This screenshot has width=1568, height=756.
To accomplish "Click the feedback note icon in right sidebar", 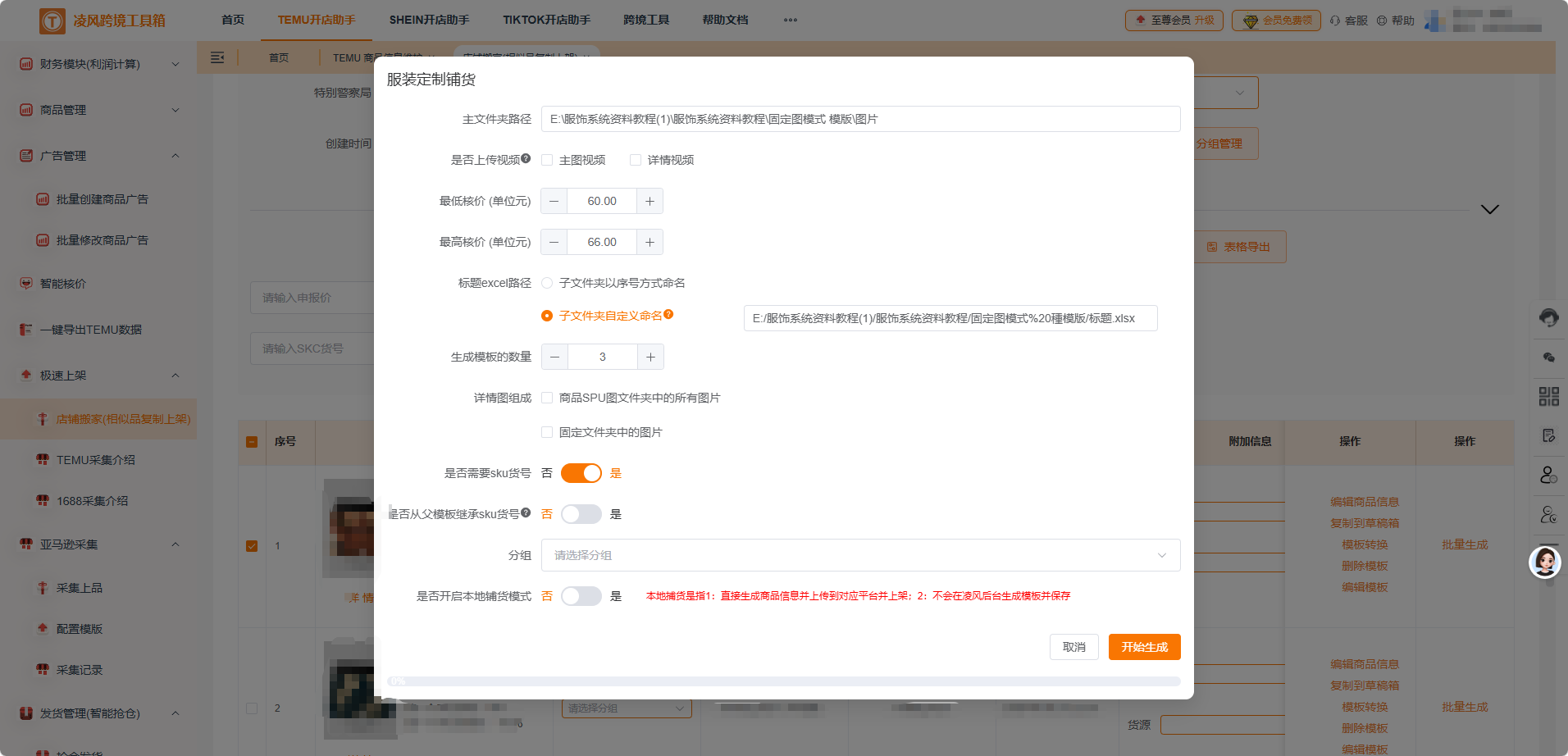I will pos(1548,435).
